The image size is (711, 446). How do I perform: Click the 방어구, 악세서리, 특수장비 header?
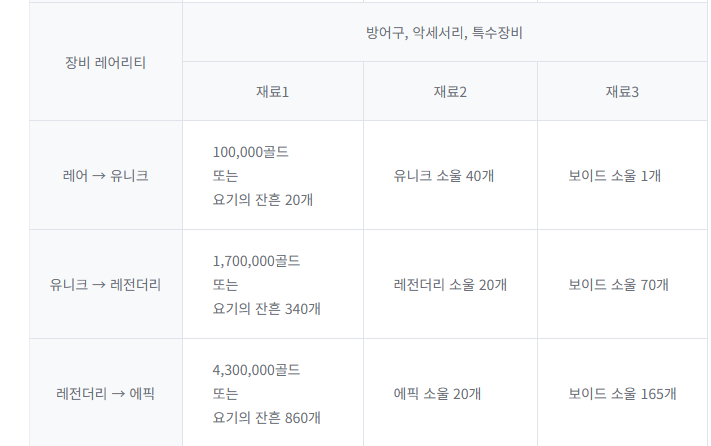coord(445,32)
